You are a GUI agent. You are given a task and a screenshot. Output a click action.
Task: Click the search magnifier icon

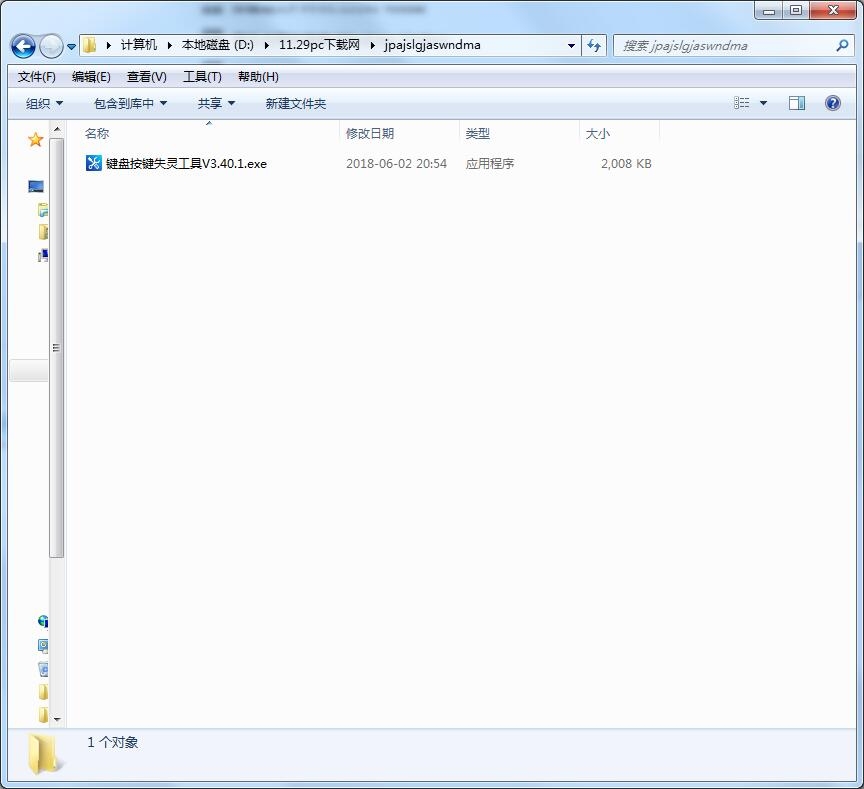pos(842,46)
